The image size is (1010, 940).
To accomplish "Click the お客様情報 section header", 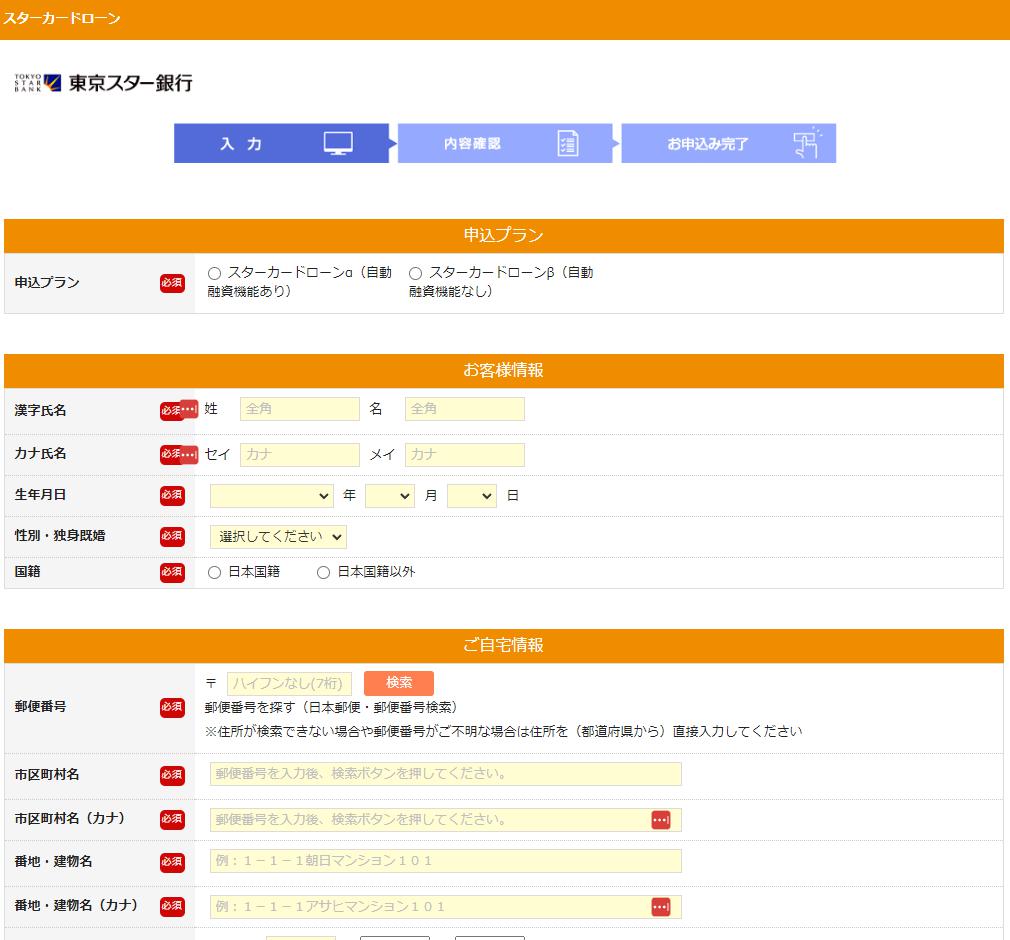I will (x=504, y=370).
